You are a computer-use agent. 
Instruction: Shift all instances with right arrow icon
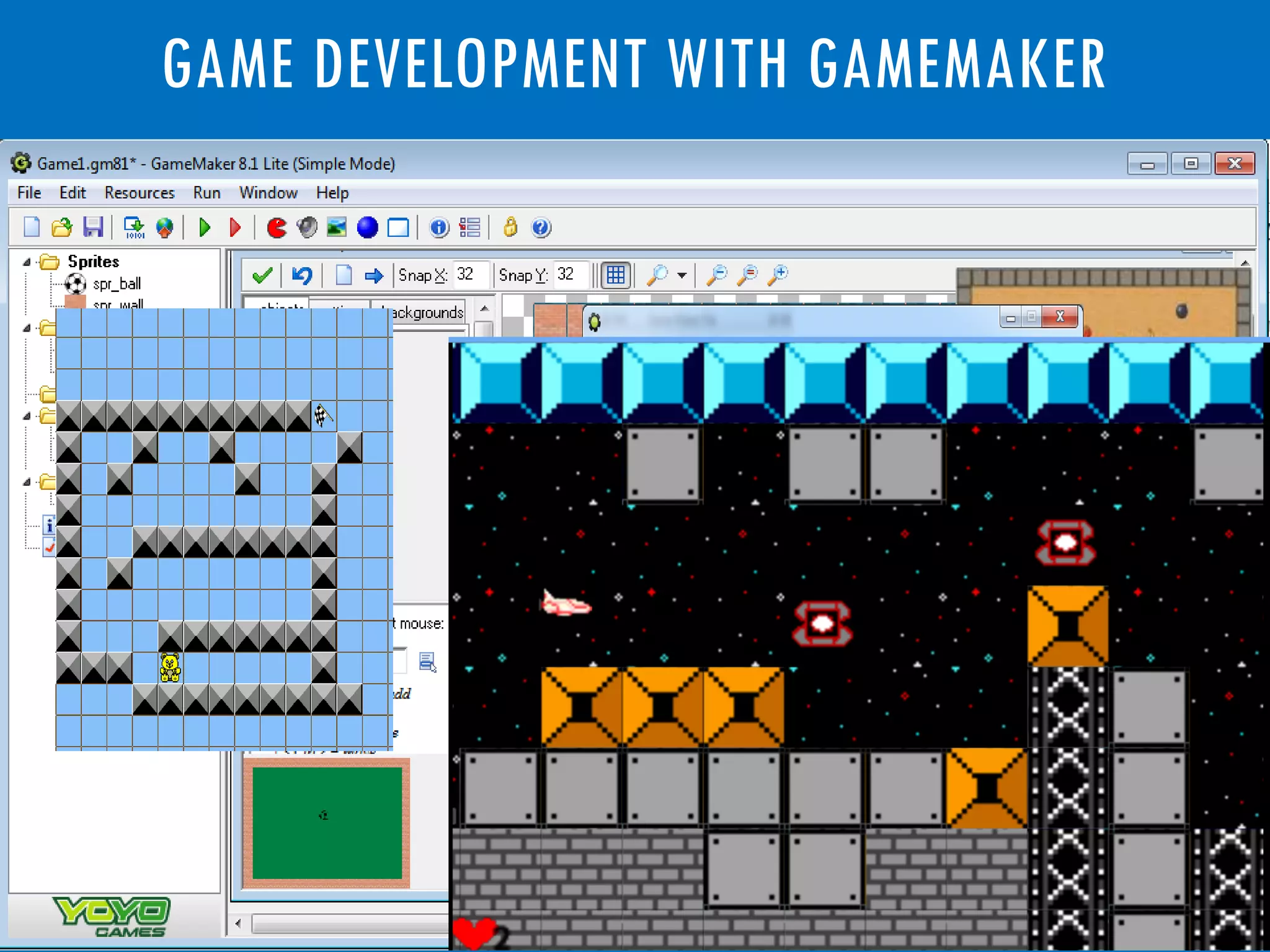[374, 276]
